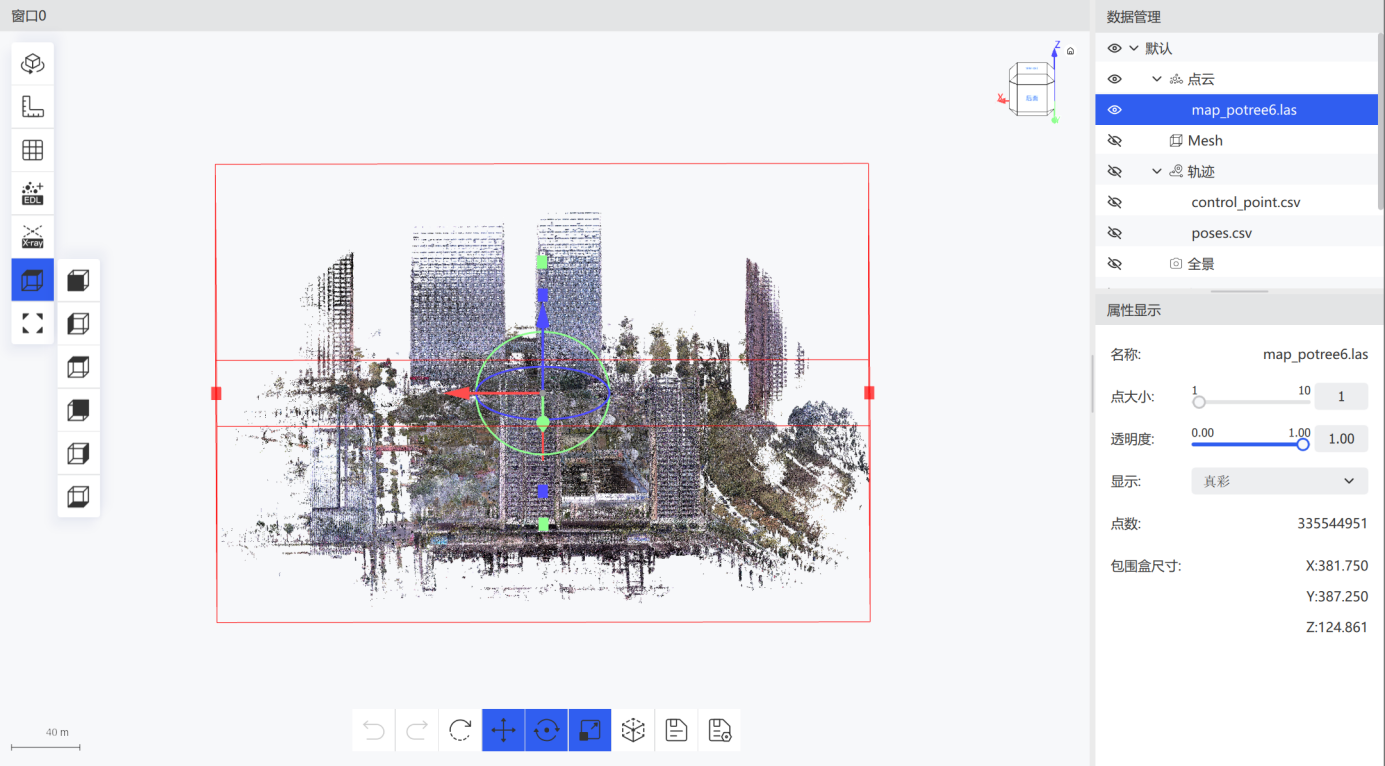Click the red left bounding box handle
Image resolution: width=1385 pixels, height=766 pixels.
[x=216, y=393]
